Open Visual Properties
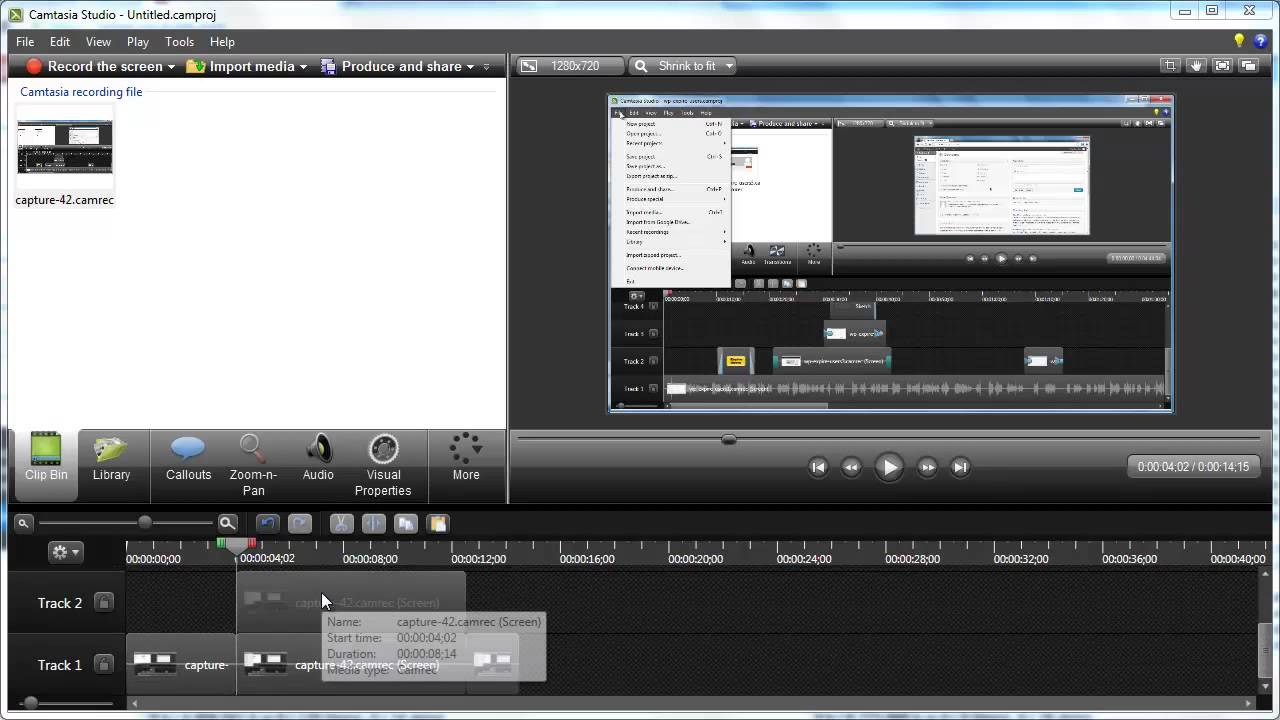Image resolution: width=1280 pixels, height=720 pixels. (383, 464)
